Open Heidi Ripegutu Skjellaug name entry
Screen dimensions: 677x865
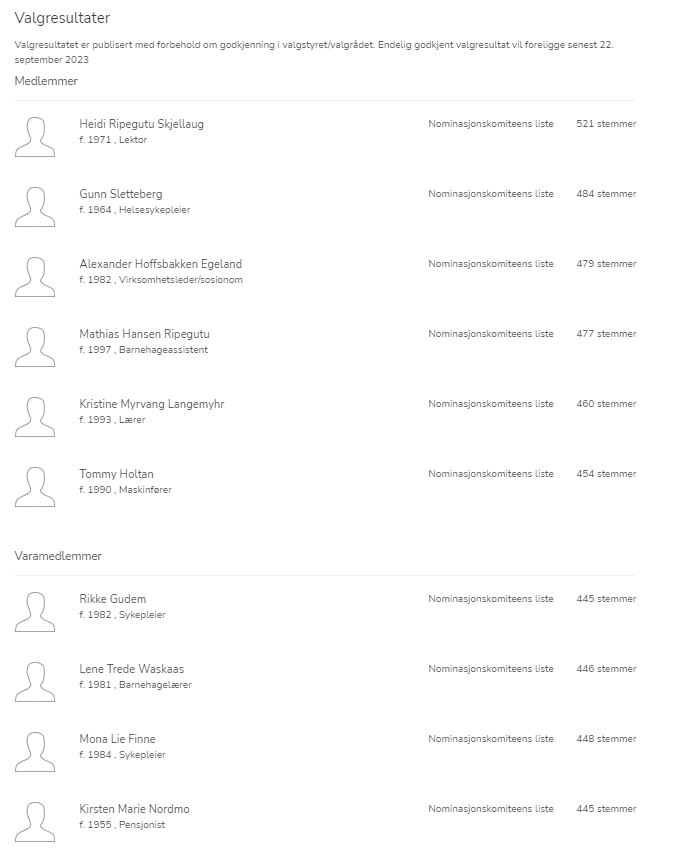click(141, 124)
